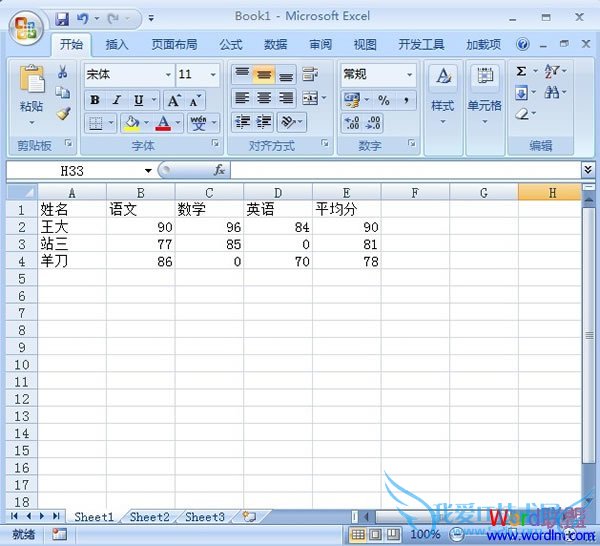Open text orientation options
Viewport: 600px width, 546px height.
click(288, 122)
